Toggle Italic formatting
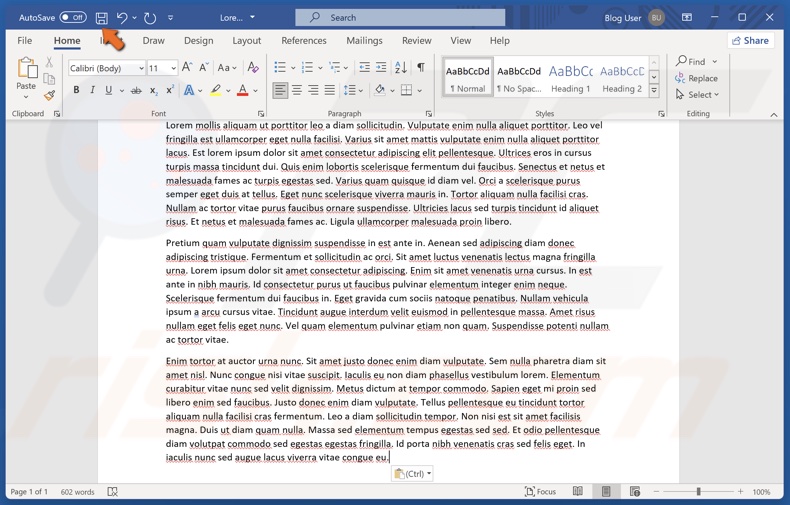The height and width of the screenshot is (505, 790). (x=93, y=91)
